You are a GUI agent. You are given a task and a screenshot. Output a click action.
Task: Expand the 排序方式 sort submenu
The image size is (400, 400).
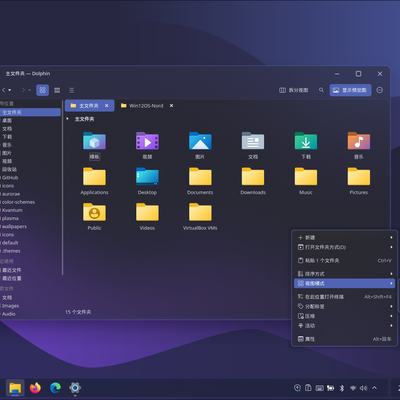coord(345,274)
